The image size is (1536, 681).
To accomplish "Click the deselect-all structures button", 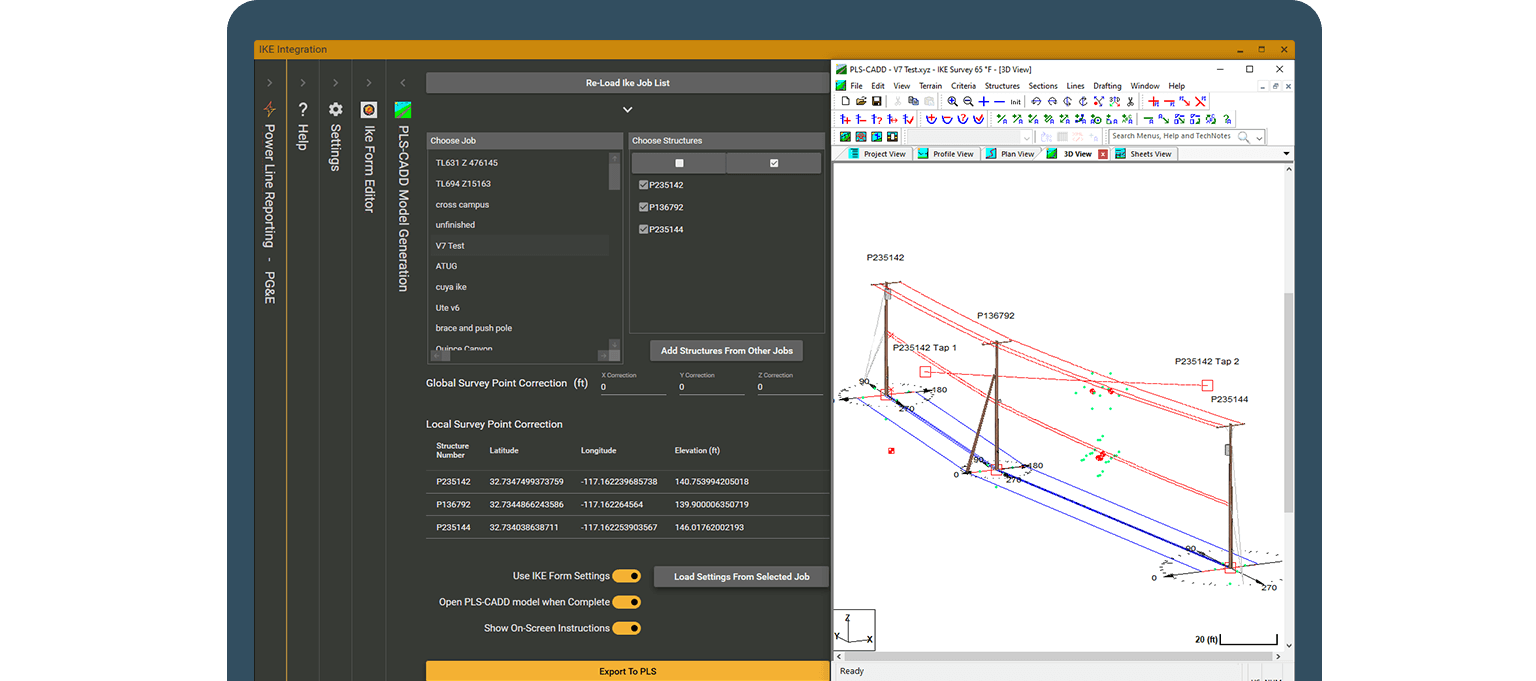I will tap(679, 163).
